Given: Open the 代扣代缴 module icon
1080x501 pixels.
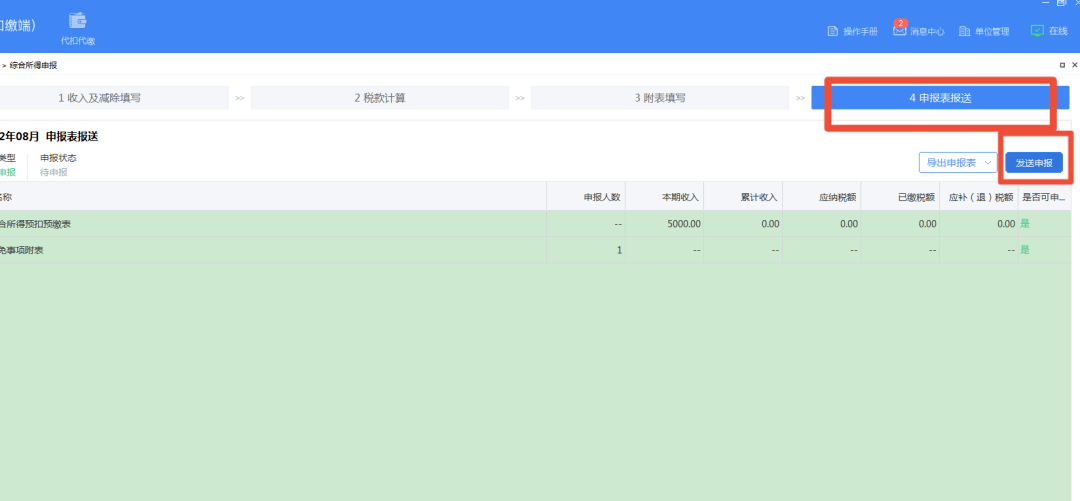Looking at the screenshot, I should (78, 21).
